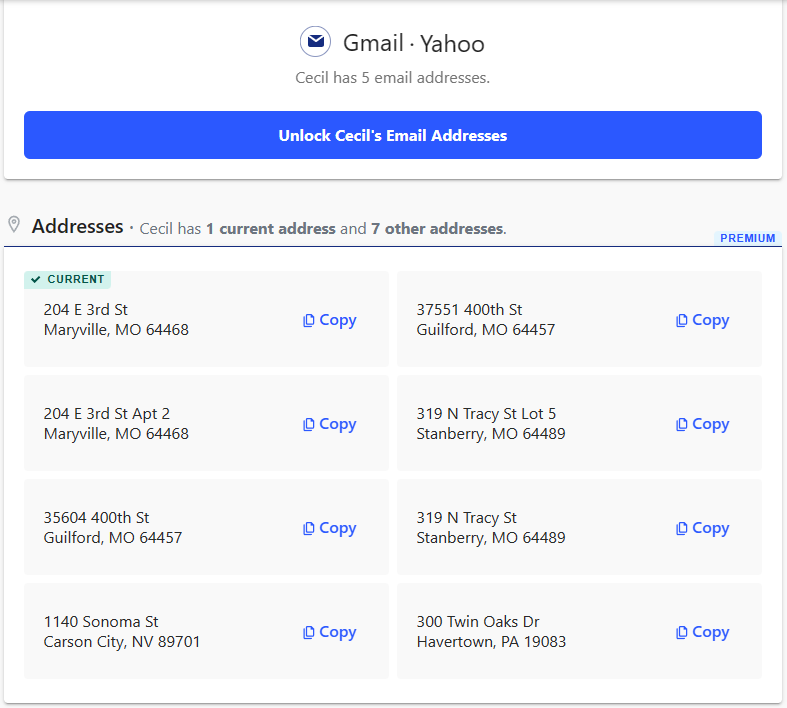Select text Cecil has 5 email addresses

pyautogui.click(x=392, y=78)
